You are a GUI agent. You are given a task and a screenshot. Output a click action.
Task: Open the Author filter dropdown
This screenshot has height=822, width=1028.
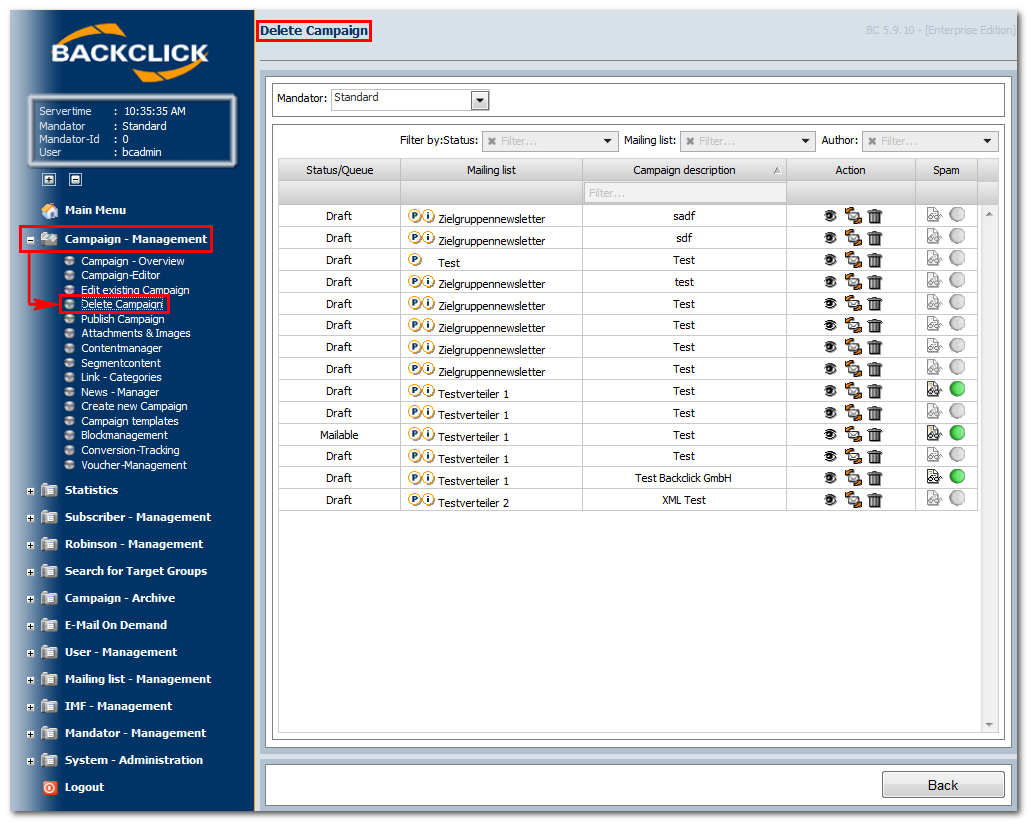(x=987, y=141)
